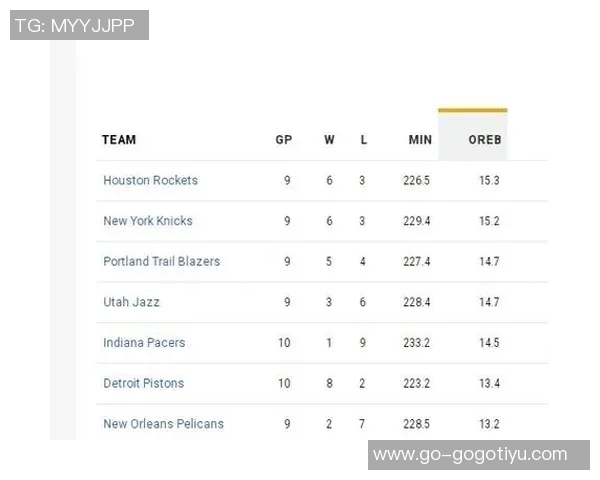Screen dimensions: 600x480
Task: Select the Utah Jazz team link
Action: pyautogui.click(x=131, y=302)
